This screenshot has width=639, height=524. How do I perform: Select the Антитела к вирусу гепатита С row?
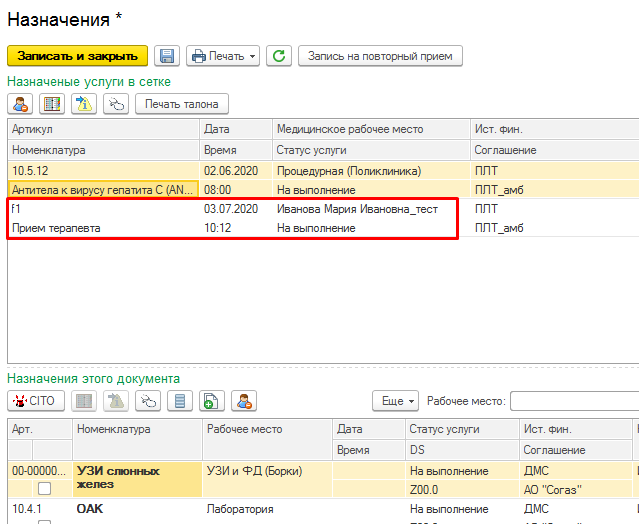[100, 188]
